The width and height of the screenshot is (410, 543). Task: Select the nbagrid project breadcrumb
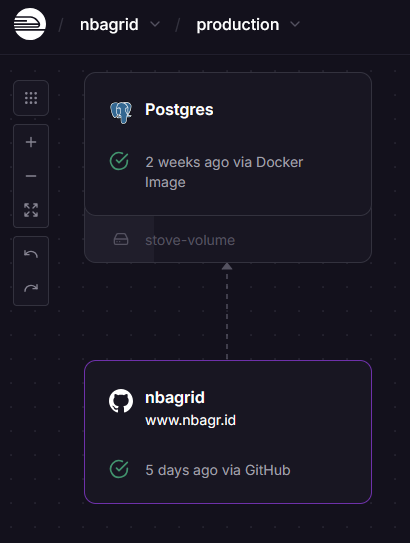point(109,25)
